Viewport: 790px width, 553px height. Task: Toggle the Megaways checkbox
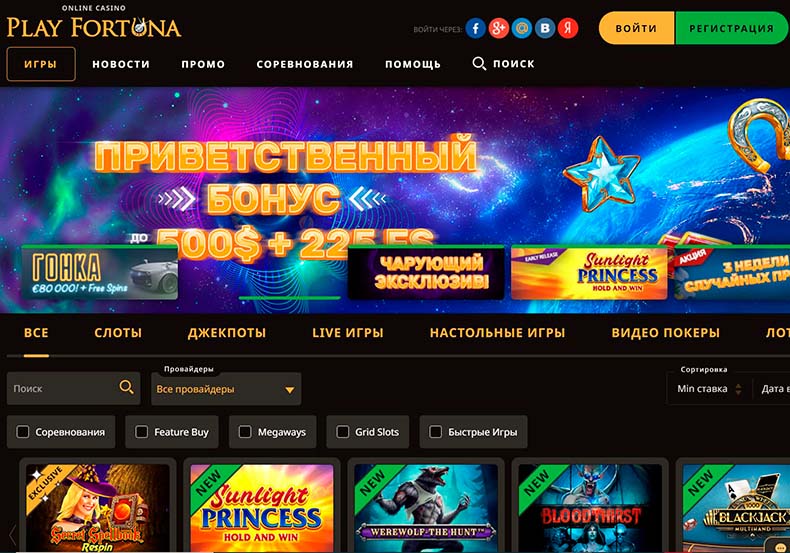[245, 432]
